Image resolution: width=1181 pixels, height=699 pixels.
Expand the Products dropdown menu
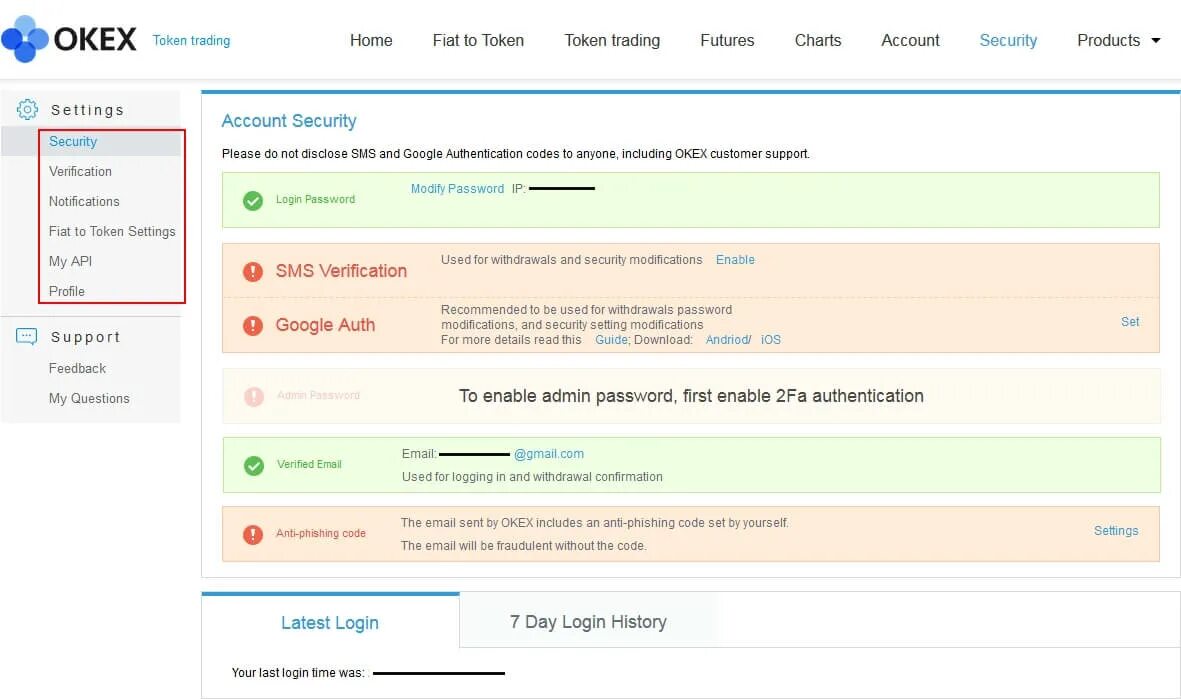point(1118,41)
